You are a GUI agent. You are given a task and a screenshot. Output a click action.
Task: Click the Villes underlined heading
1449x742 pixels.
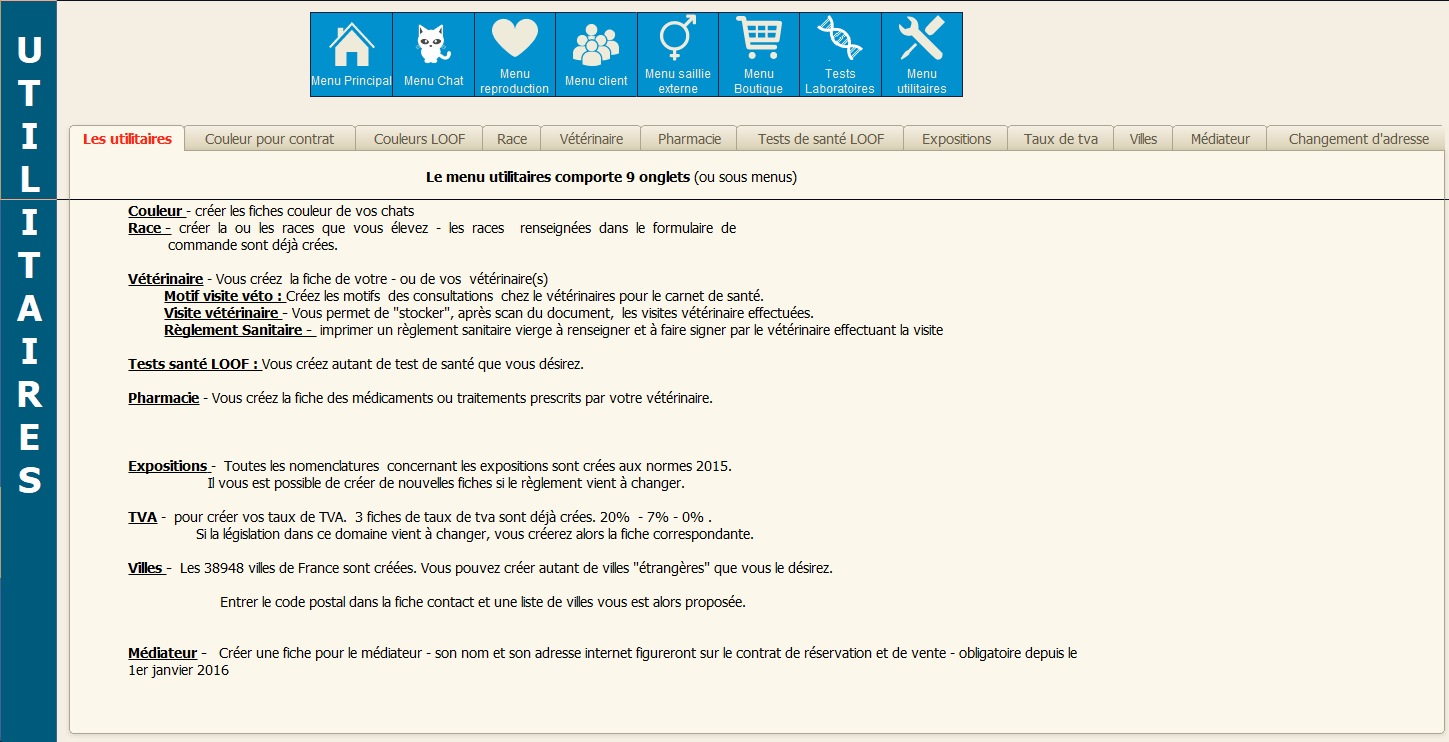(x=144, y=567)
